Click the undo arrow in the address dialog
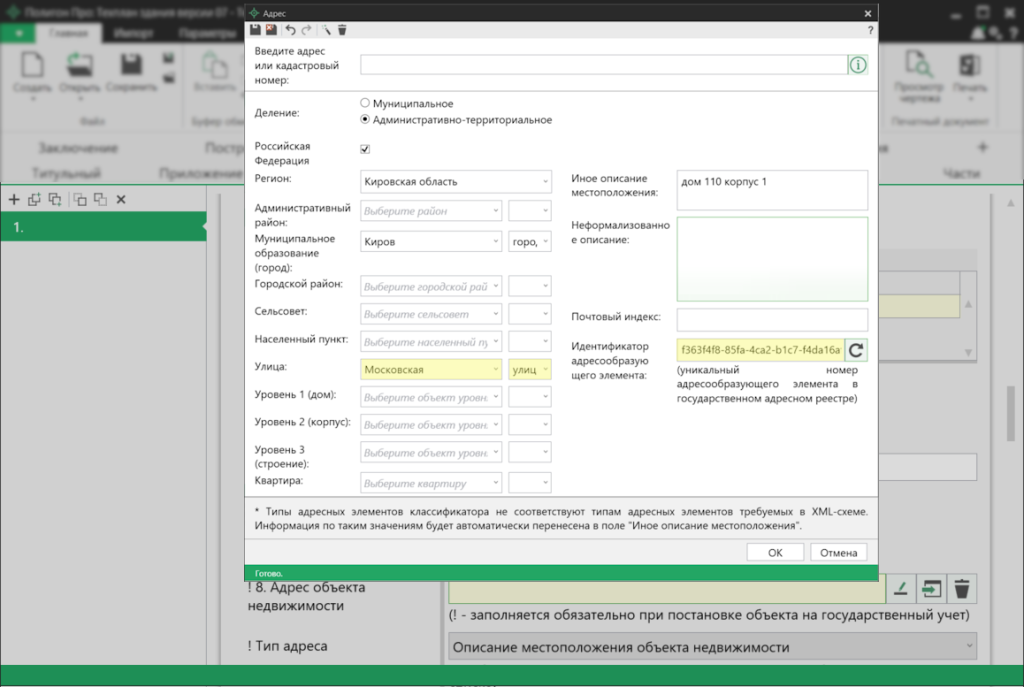 [x=291, y=31]
